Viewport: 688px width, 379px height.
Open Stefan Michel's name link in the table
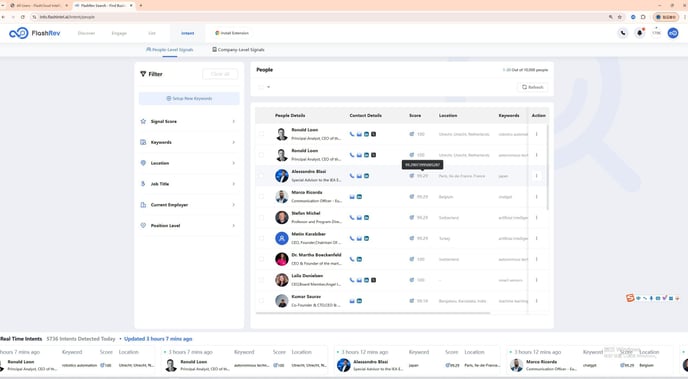coord(306,213)
